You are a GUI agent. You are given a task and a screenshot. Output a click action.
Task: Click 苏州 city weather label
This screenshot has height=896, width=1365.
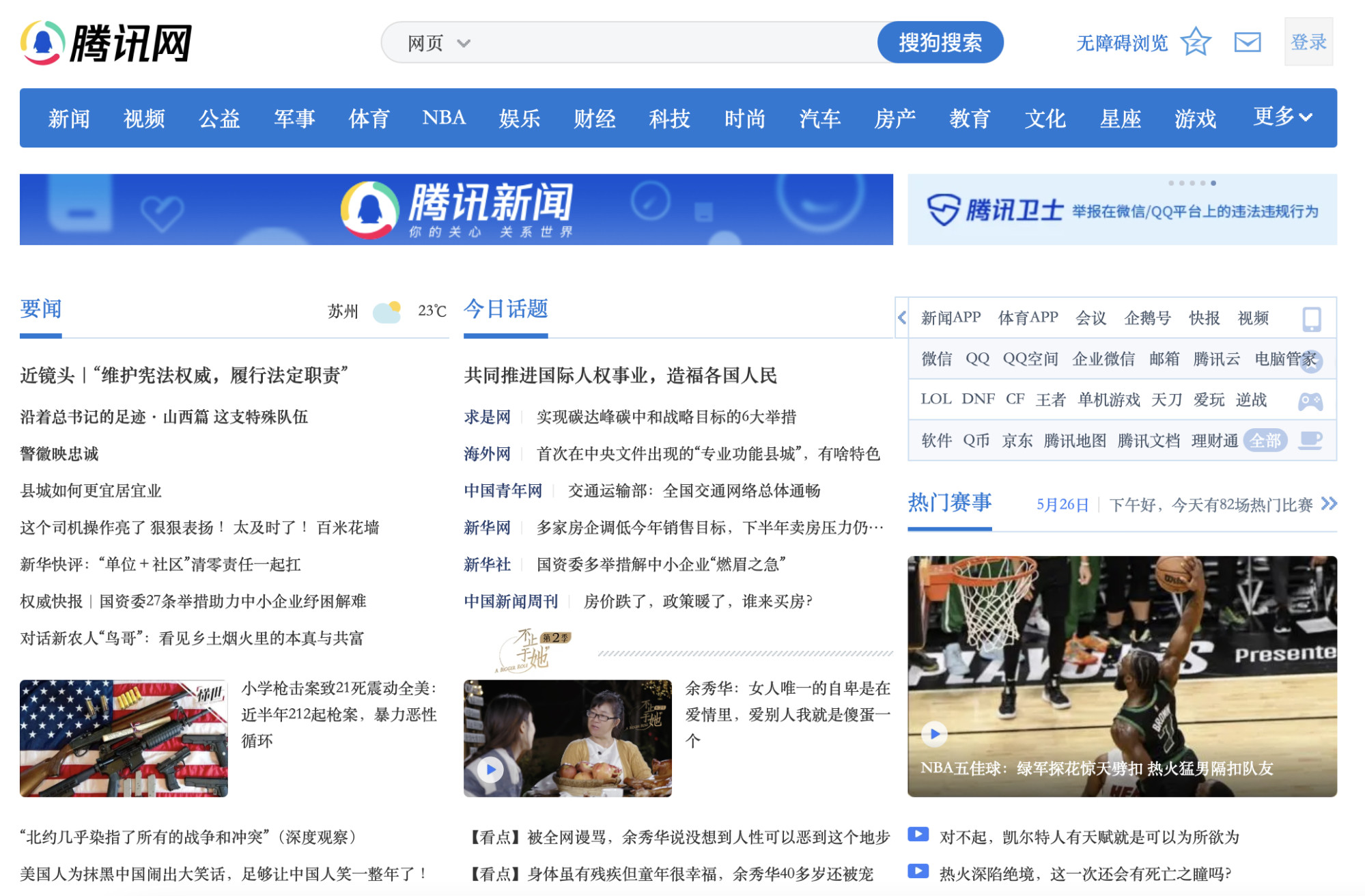pos(343,311)
